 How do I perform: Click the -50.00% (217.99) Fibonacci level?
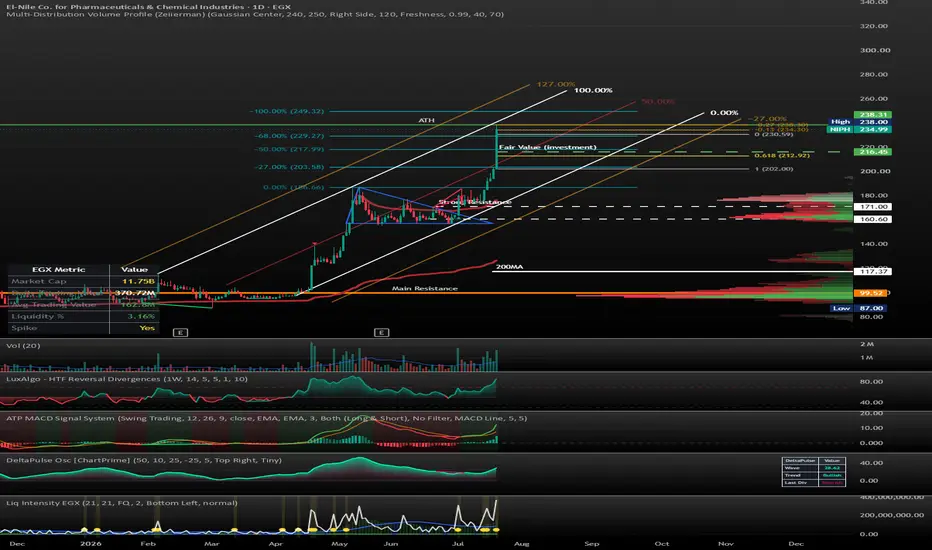(x=289, y=149)
